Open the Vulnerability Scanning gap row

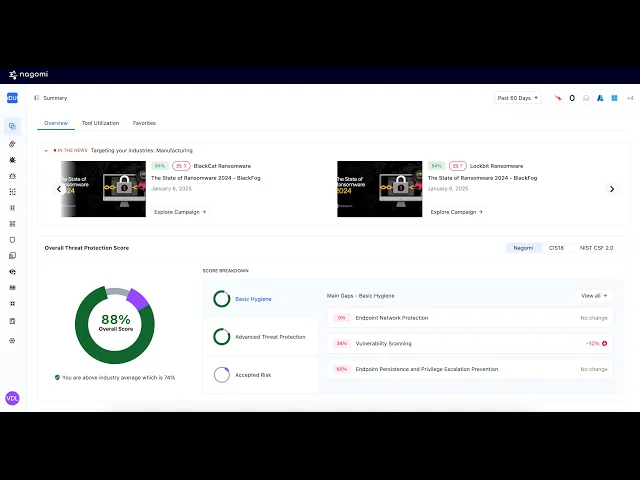click(x=470, y=344)
